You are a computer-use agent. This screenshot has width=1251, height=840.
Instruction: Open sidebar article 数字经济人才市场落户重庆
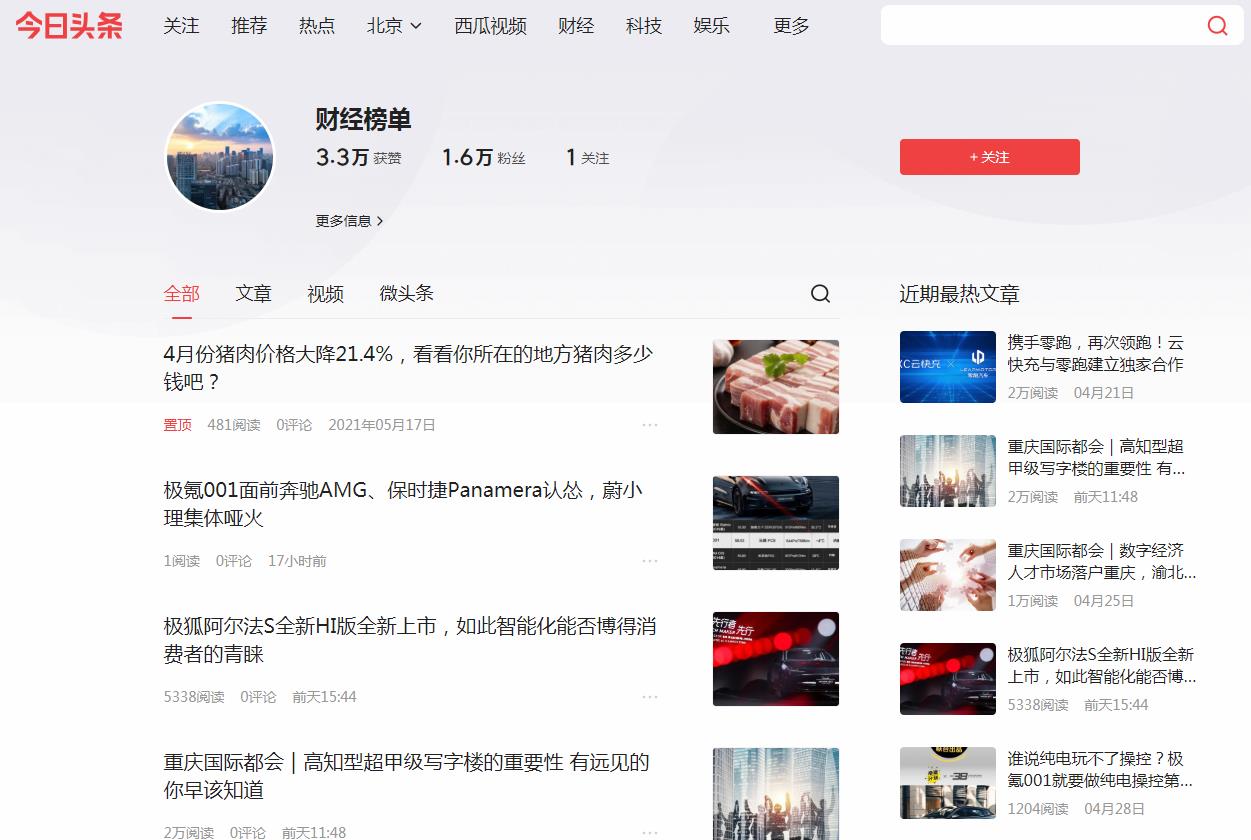pyautogui.click(x=1102, y=561)
